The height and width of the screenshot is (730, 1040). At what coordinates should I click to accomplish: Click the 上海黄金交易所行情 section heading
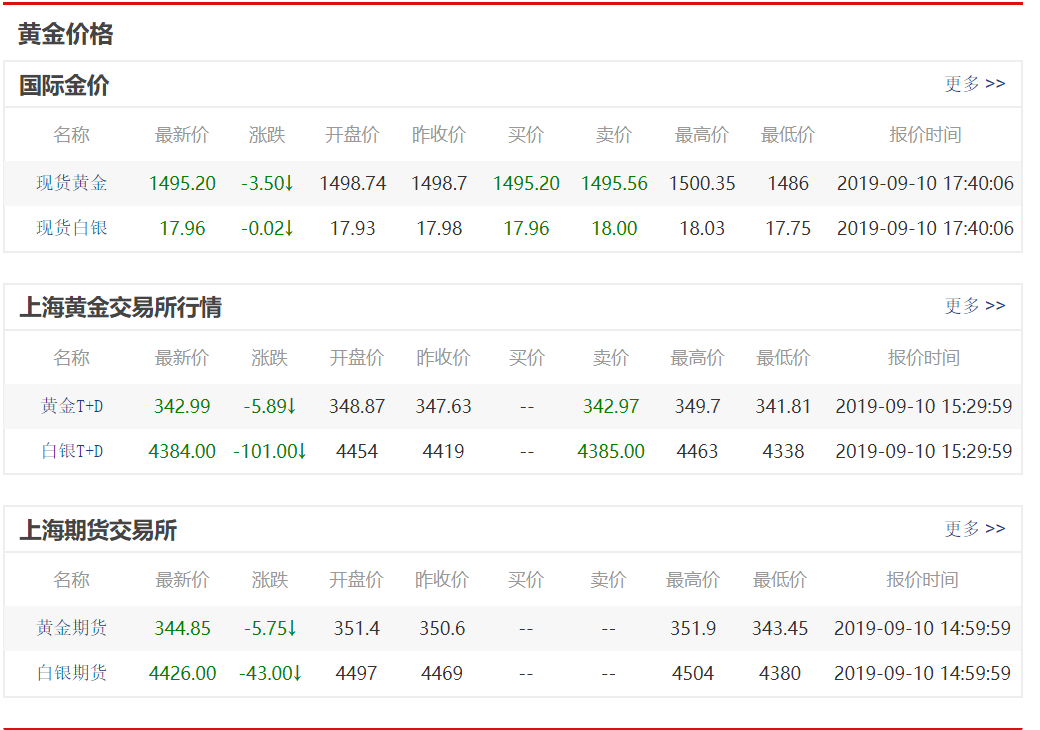[120, 308]
